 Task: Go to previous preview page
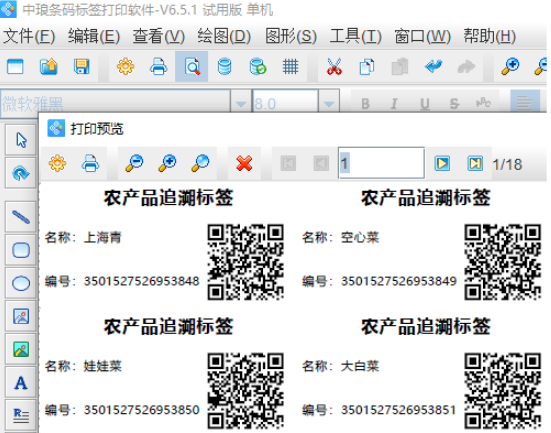click(321, 163)
